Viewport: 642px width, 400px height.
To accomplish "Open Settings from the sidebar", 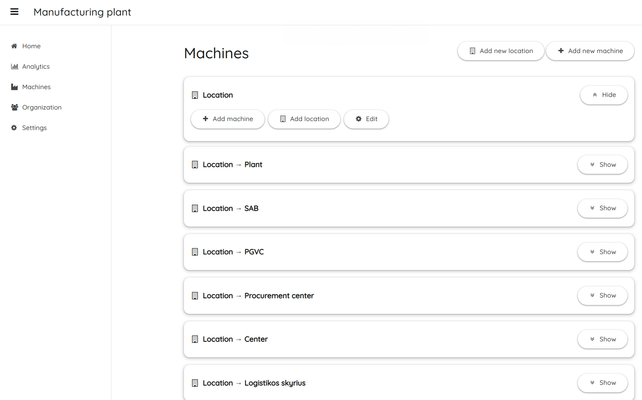I will coord(34,128).
